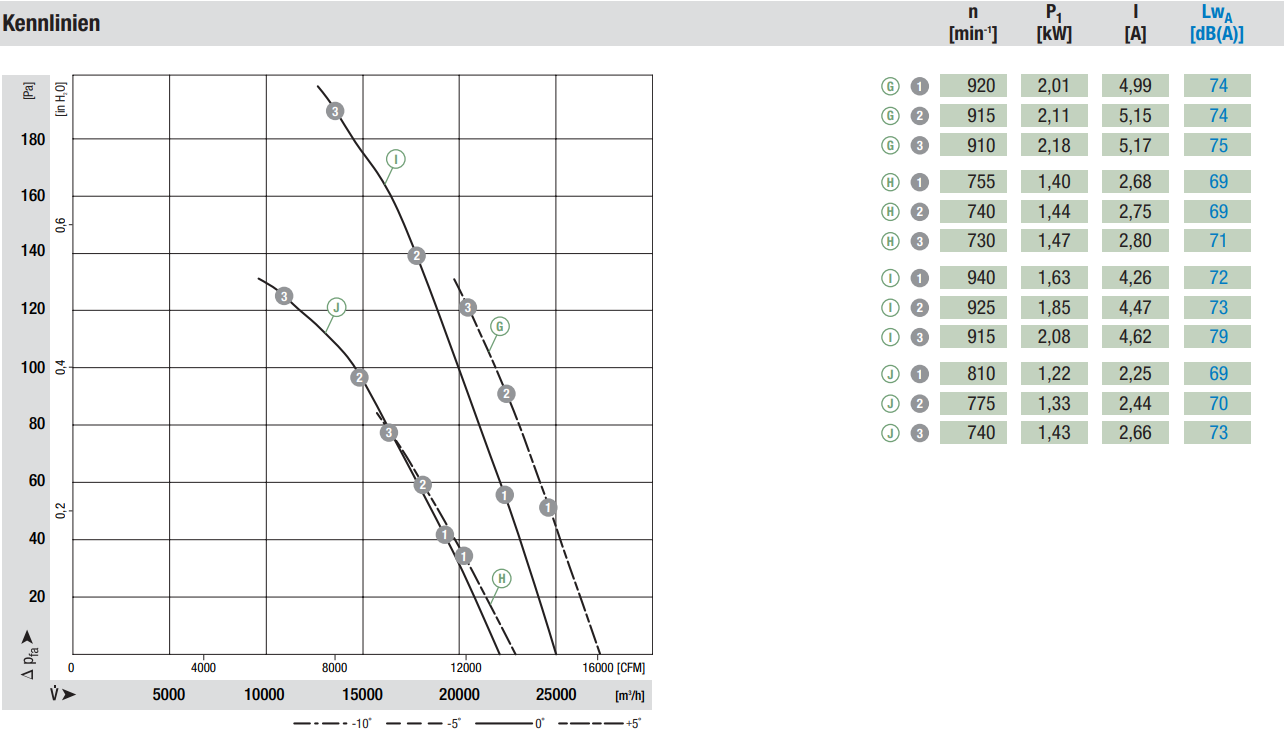Select point 3 marker at top of curve I
The image size is (1284, 747).
click(x=335, y=111)
